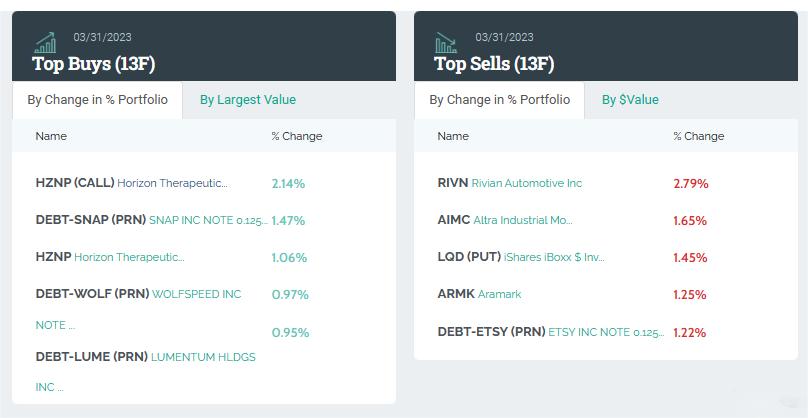Open DEBT-LUME (PRN) Lumentum Hldgs link
This screenshot has width=808, height=418.
point(145,357)
